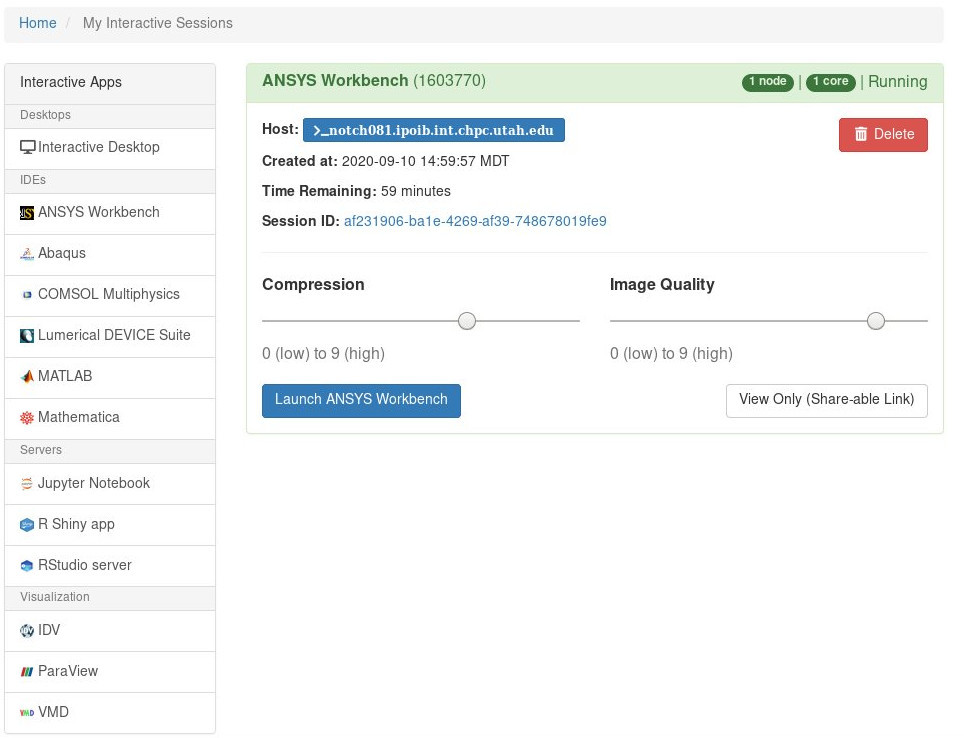
Task: Click the IDV globe icon
Action: point(27,631)
